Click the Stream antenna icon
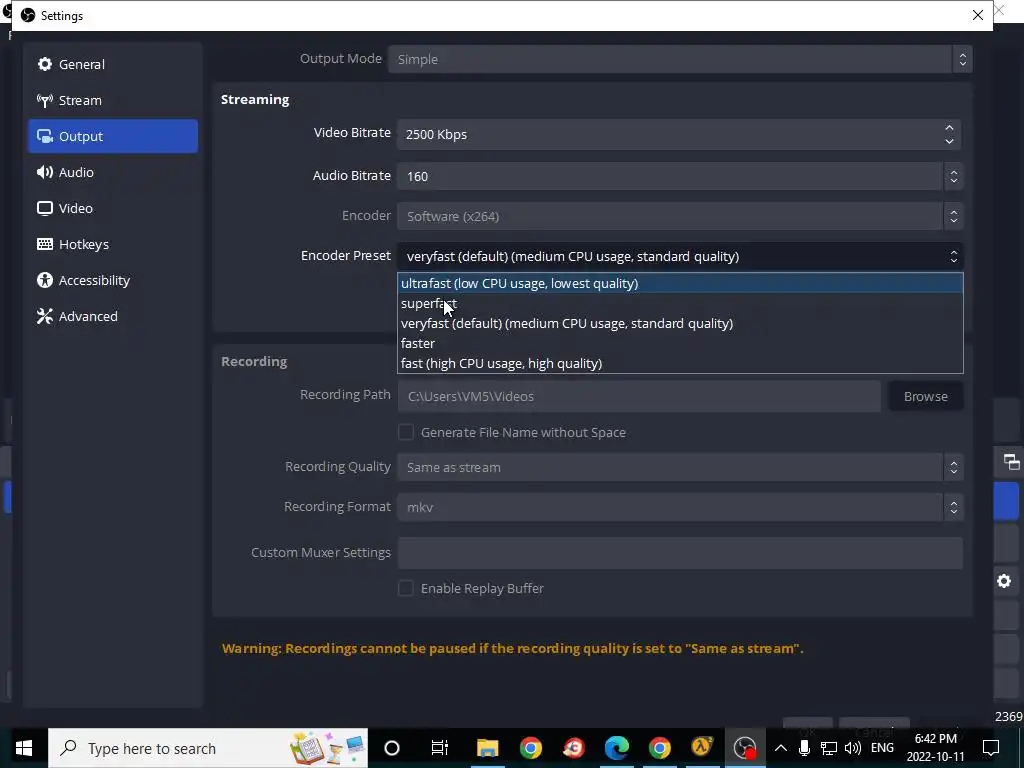This screenshot has width=1024, height=768. [x=44, y=100]
